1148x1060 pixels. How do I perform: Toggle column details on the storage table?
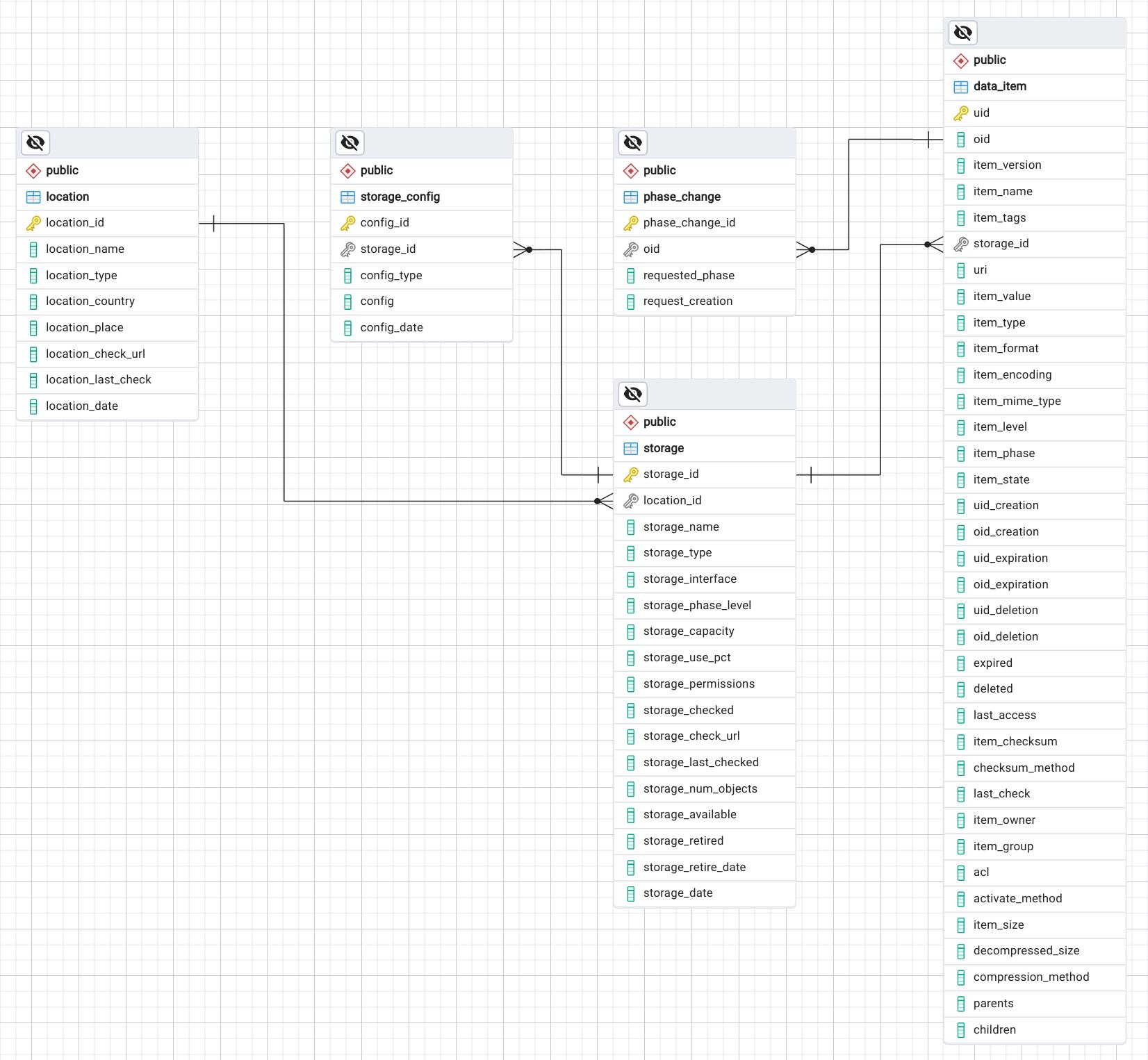632,395
